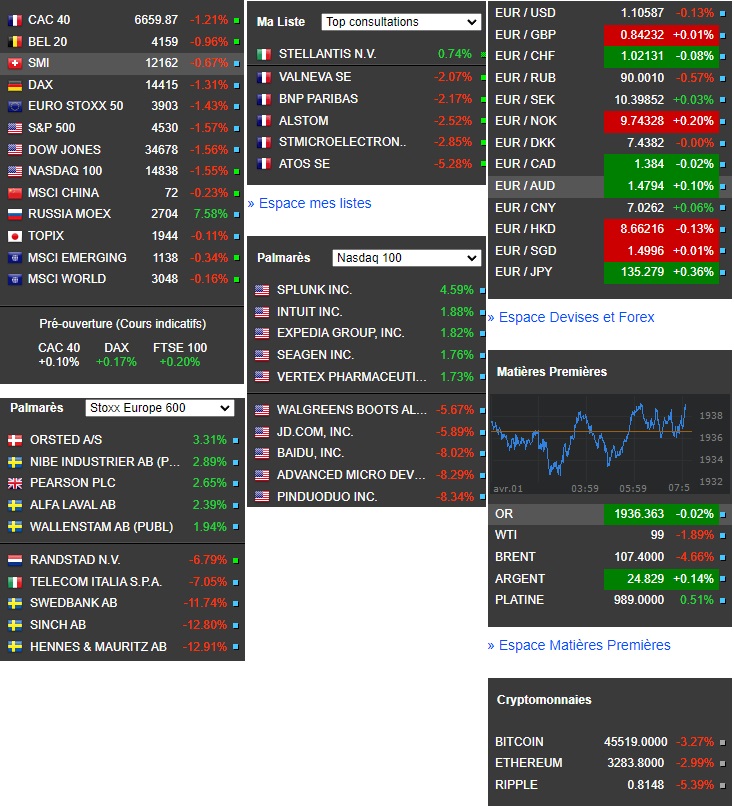Screen dimensions: 734x806
Task: Click the Swiss flag beside SMI
Action: coord(15,63)
